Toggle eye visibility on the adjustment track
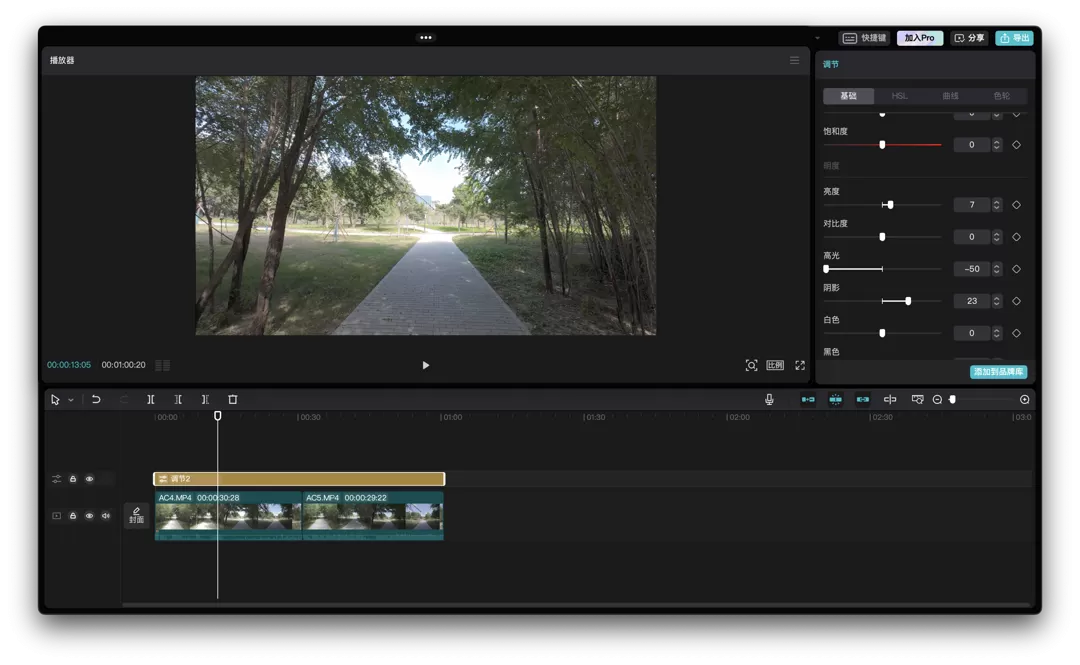Image resolution: width=1080 pixels, height=665 pixels. coord(89,479)
